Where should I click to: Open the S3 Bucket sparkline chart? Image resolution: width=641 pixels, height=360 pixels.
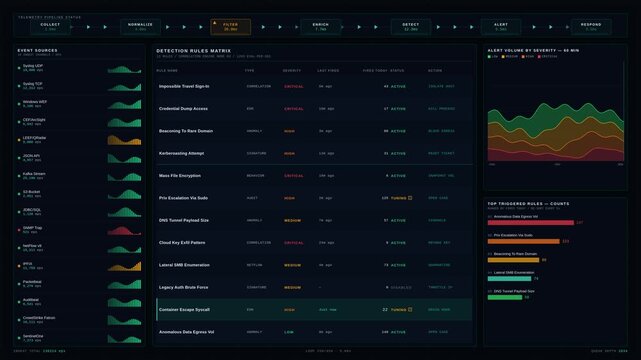click(x=124, y=194)
